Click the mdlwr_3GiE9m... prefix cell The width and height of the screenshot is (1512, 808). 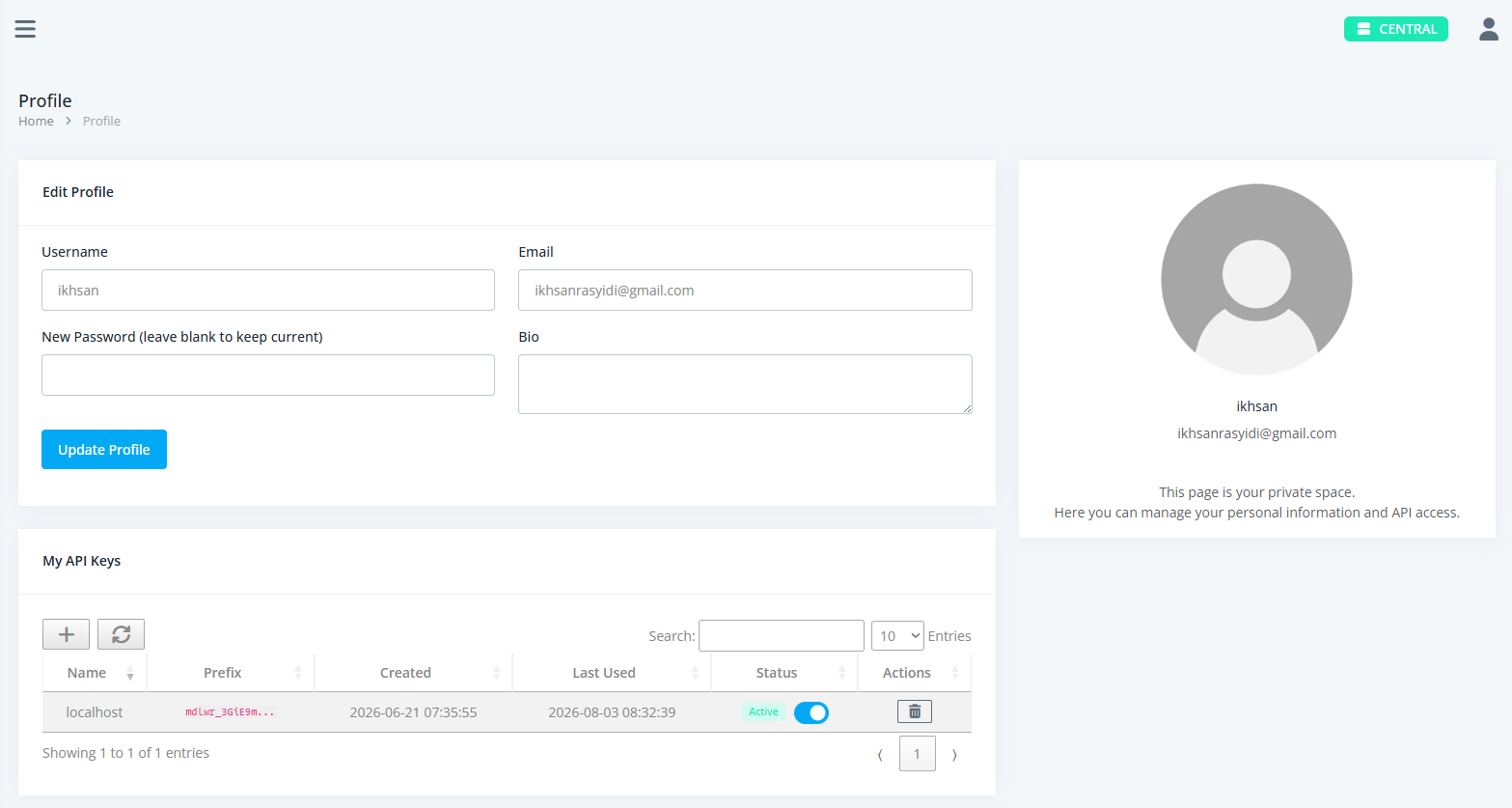[230, 712]
